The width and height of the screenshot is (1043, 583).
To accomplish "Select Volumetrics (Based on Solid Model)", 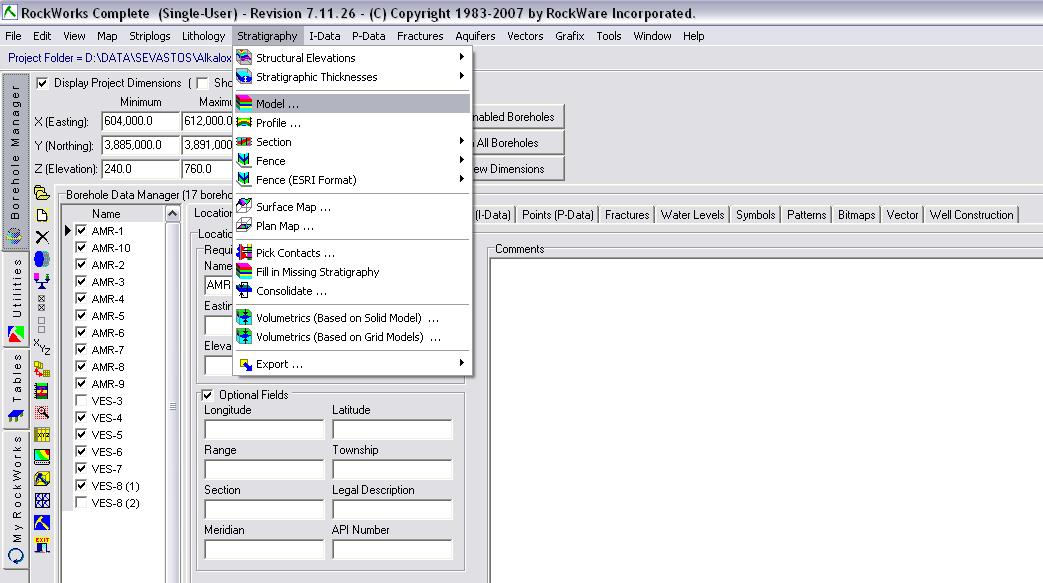I will pos(353,317).
